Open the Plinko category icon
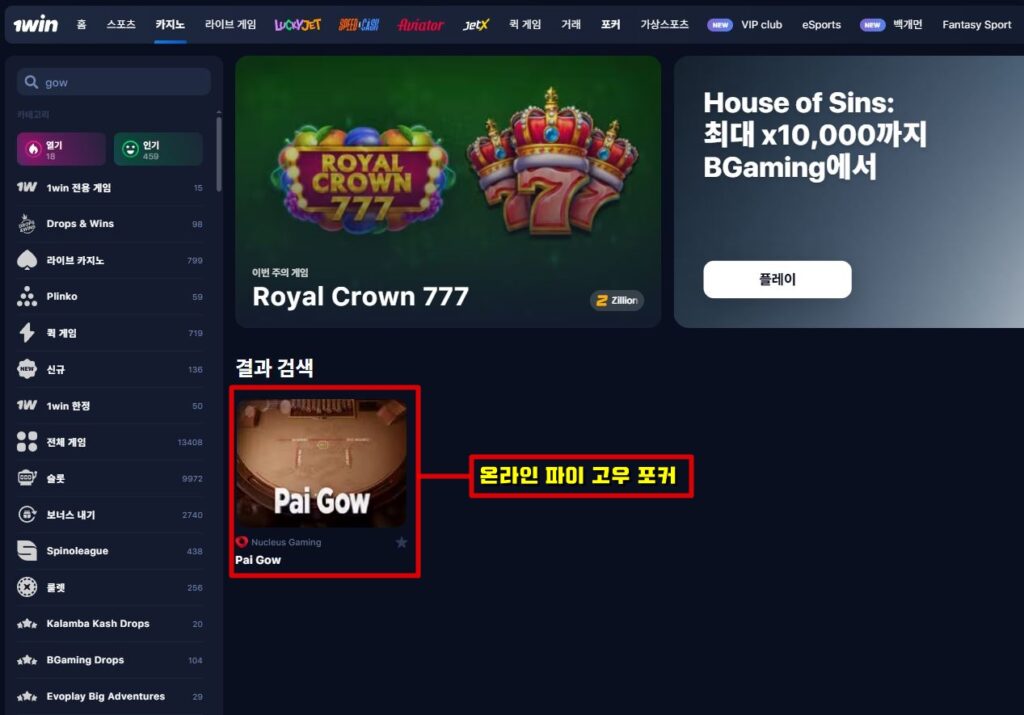 click(27, 296)
